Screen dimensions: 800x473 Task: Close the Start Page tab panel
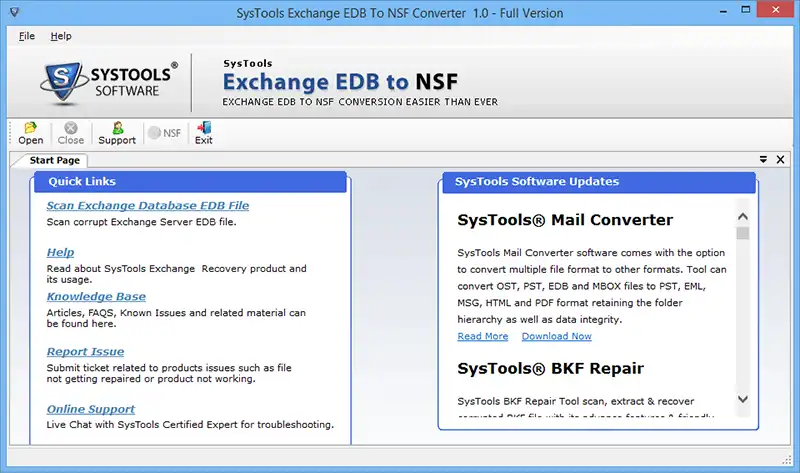click(x=781, y=160)
